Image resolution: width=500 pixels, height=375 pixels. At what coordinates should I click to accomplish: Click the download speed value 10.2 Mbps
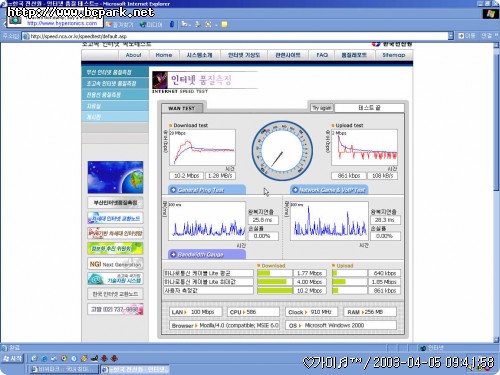click(x=186, y=176)
